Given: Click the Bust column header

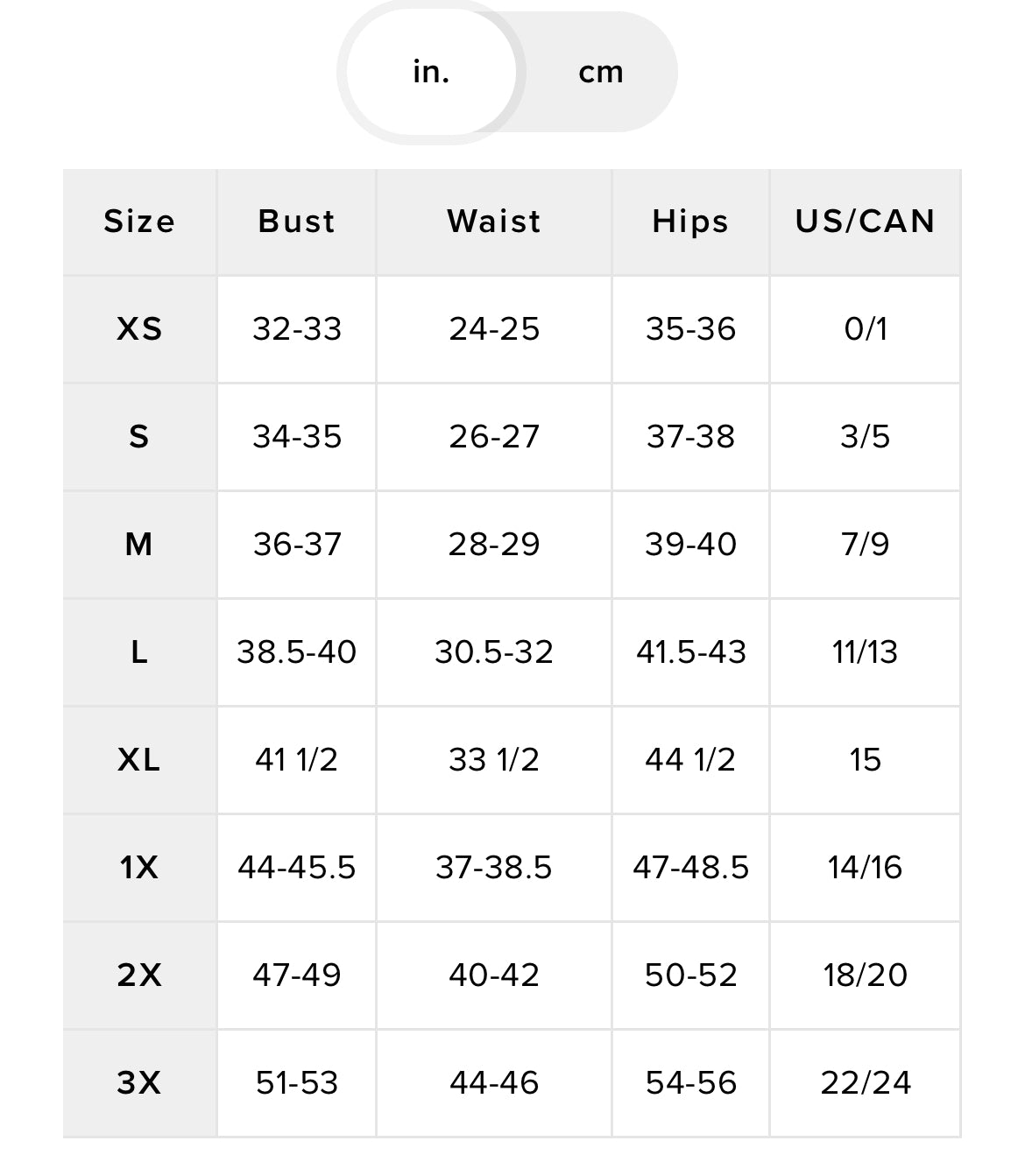Looking at the screenshot, I should 297,222.
